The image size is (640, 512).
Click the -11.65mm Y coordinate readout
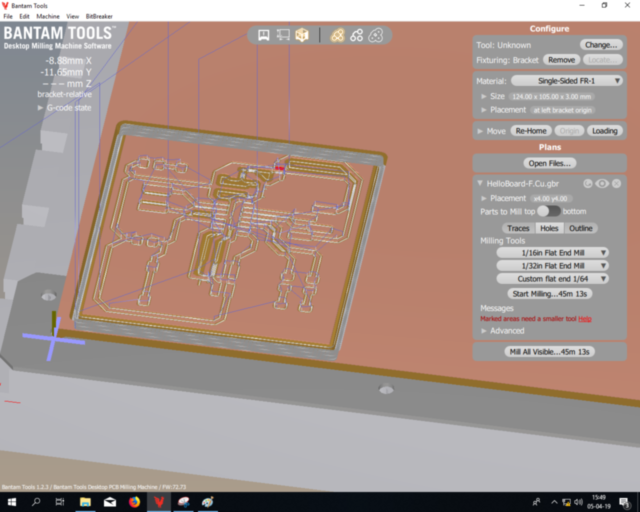pyautogui.click(x=66, y=72)
